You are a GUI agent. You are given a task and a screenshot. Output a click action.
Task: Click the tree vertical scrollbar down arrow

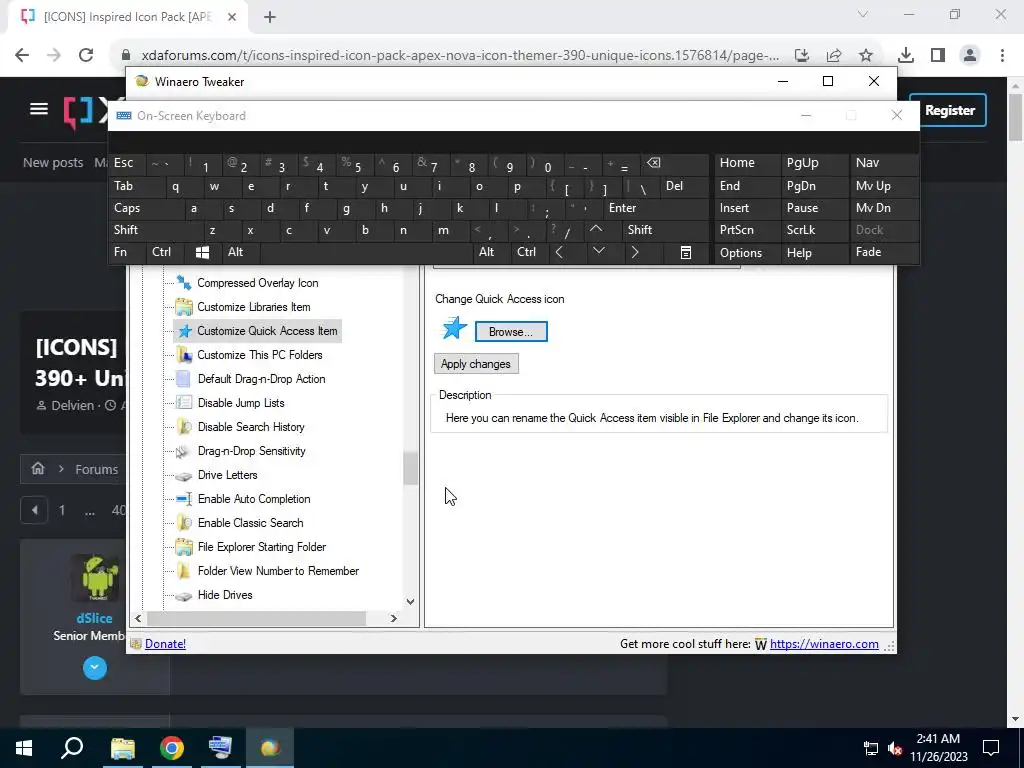(x=410, y=601)
